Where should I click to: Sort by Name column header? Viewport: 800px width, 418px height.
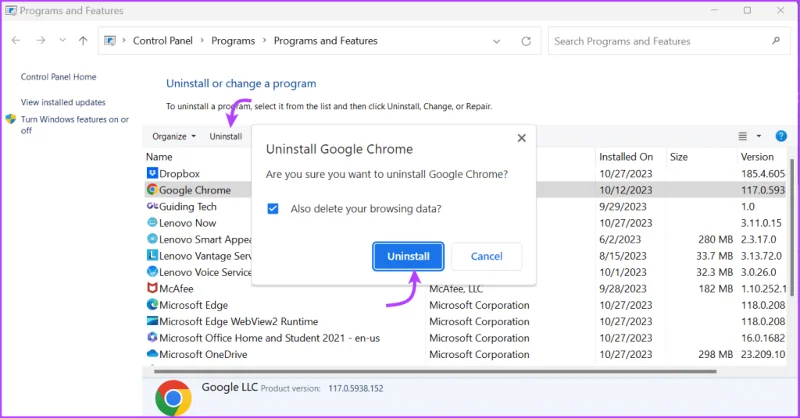click(159, 157)
